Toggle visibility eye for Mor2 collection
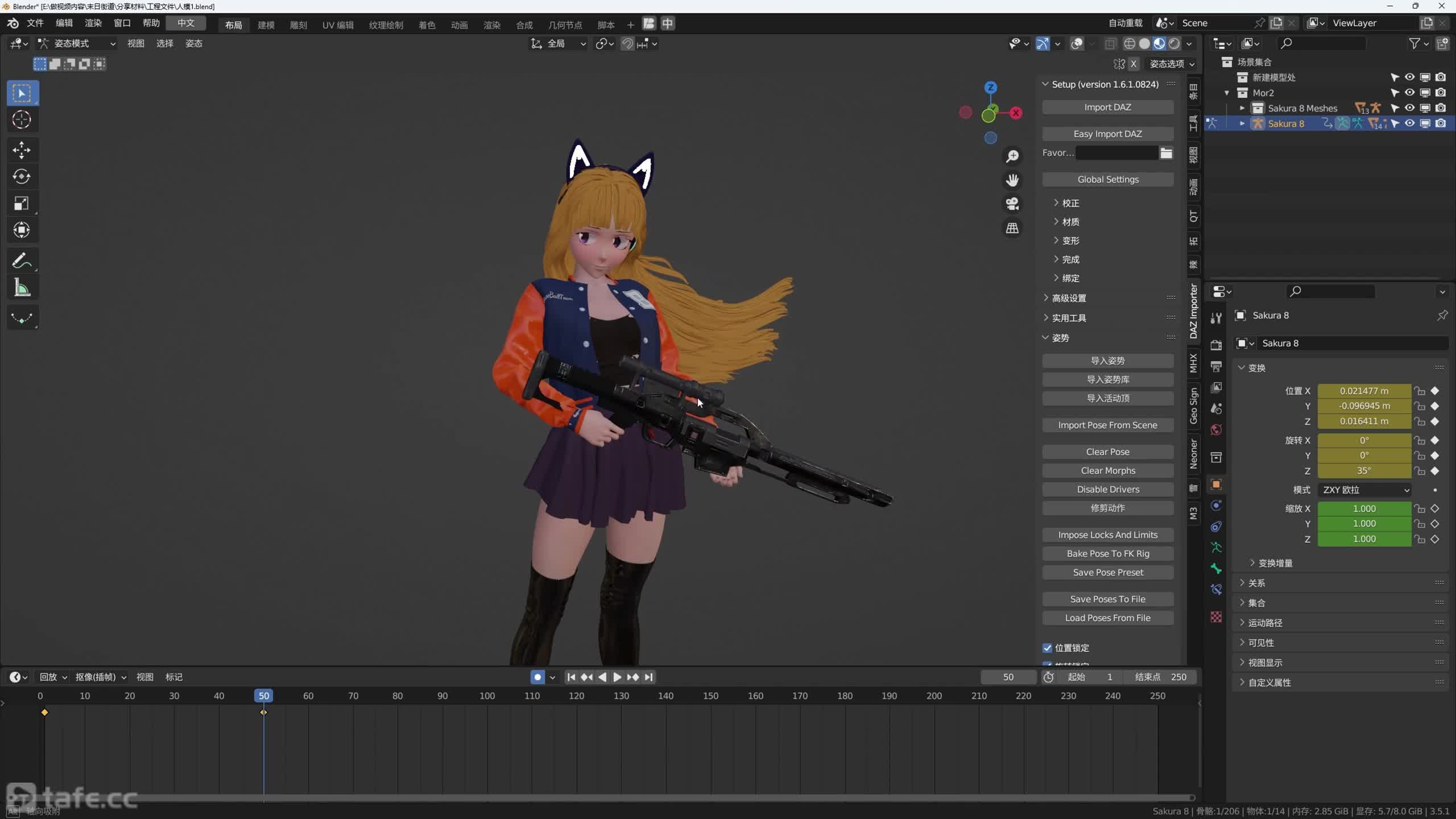Screen dimensions: 1456x819 (1410, 93)
